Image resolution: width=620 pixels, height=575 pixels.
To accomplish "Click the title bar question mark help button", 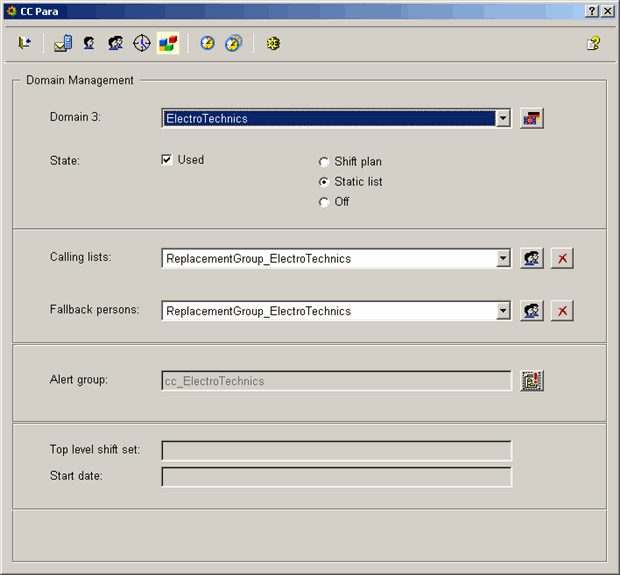I will click(x=592, y=10).
